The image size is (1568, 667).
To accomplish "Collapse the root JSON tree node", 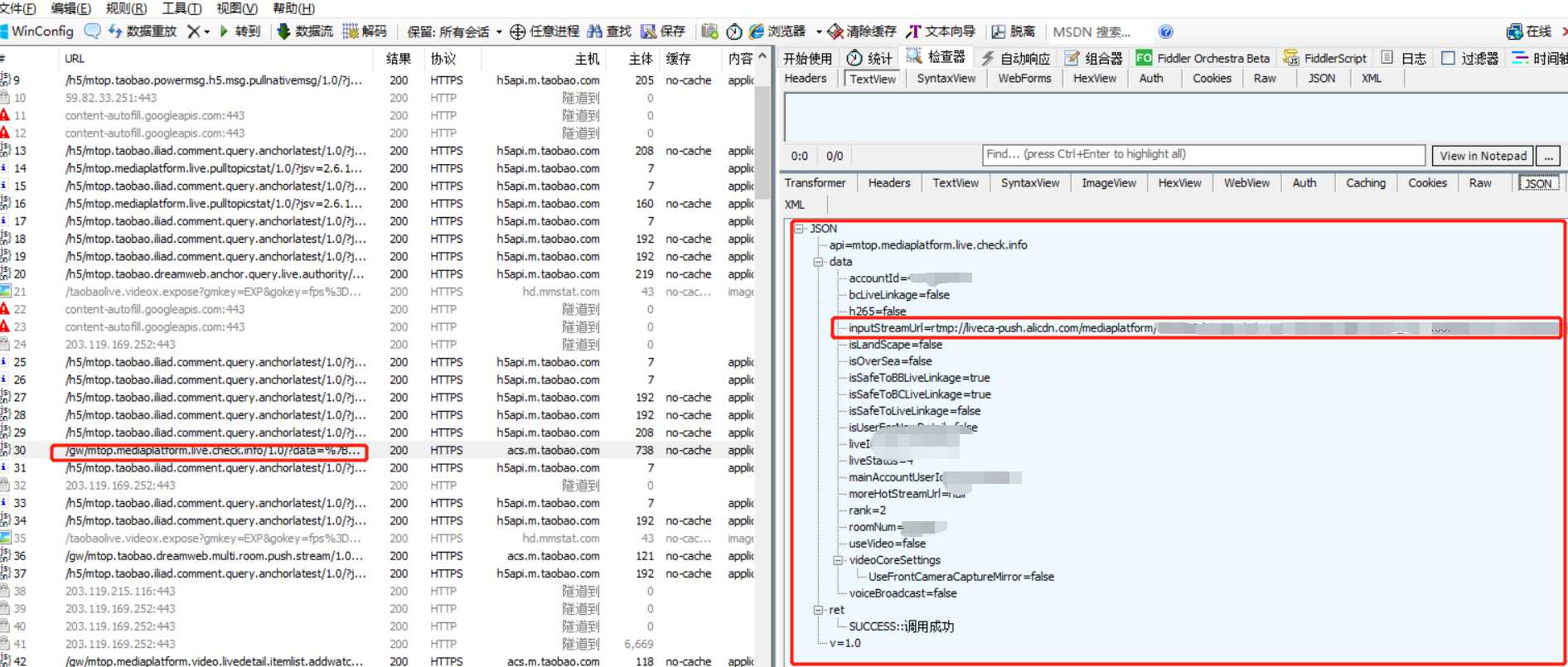I will [800, 229].
